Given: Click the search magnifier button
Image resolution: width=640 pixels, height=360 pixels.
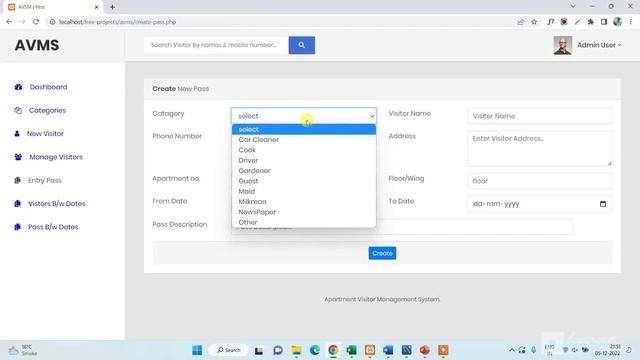Looking at the screenshot, I should point(301,45).
